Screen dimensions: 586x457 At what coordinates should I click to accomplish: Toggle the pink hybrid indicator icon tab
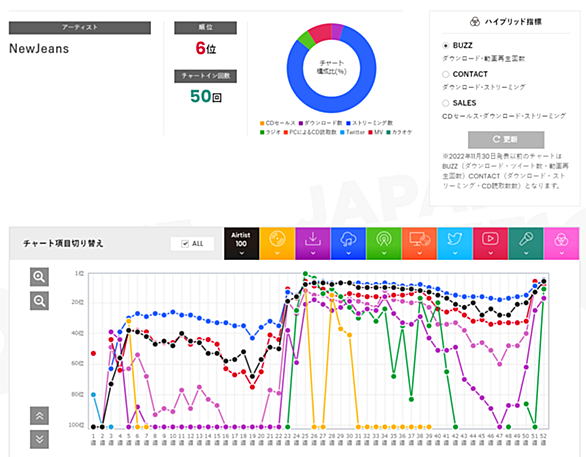click(561, 243)
